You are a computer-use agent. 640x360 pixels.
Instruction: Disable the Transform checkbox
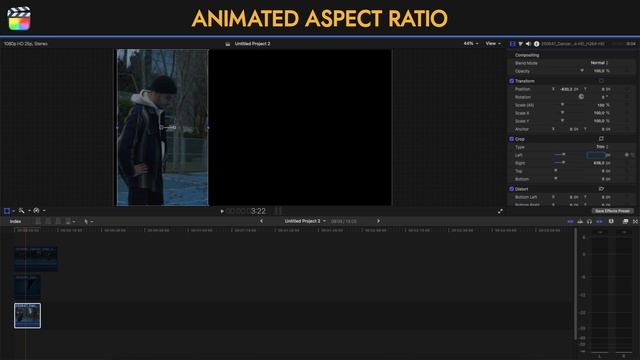511,81
